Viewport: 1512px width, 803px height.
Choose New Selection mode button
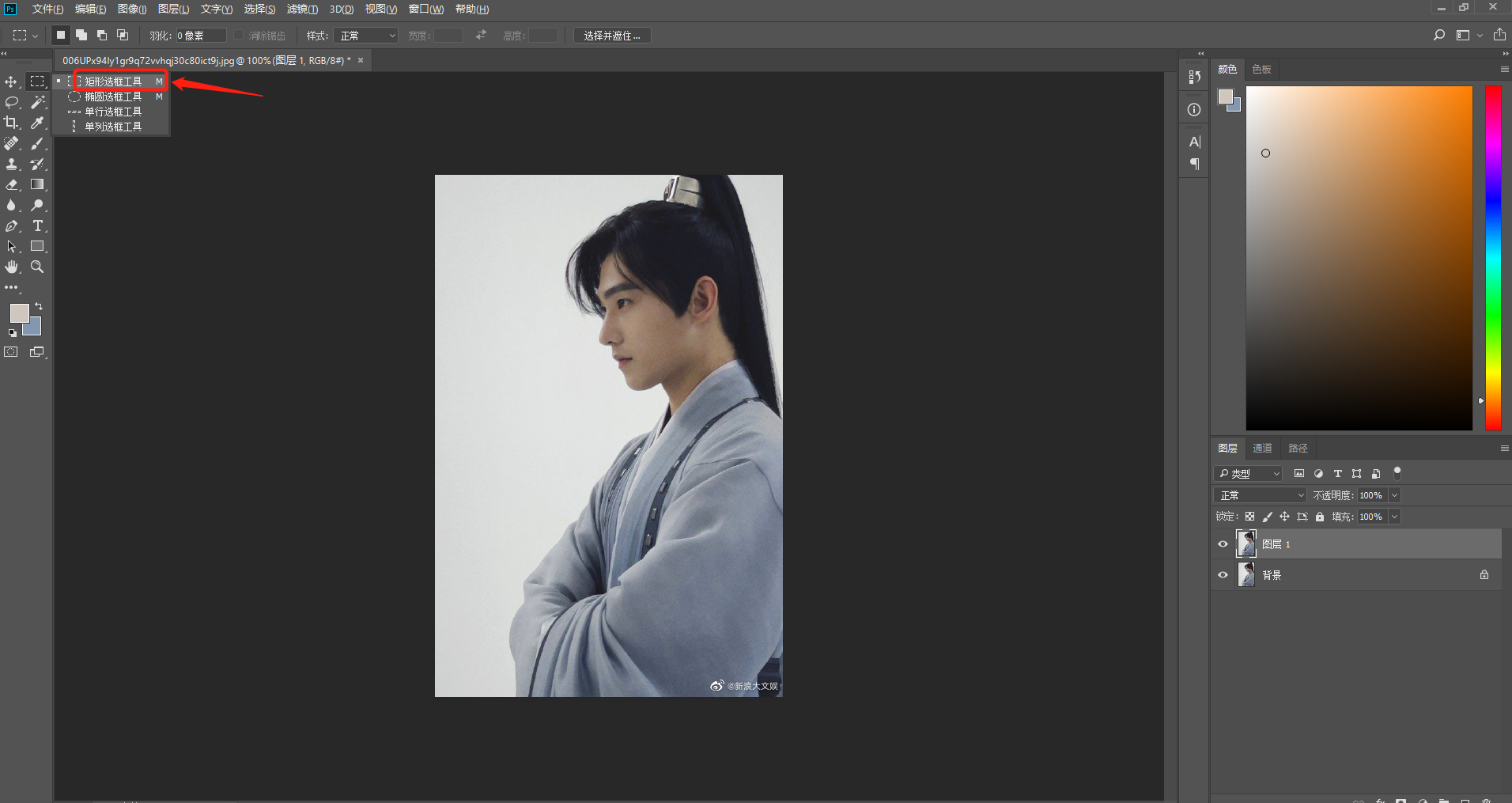tap(60, 35)
